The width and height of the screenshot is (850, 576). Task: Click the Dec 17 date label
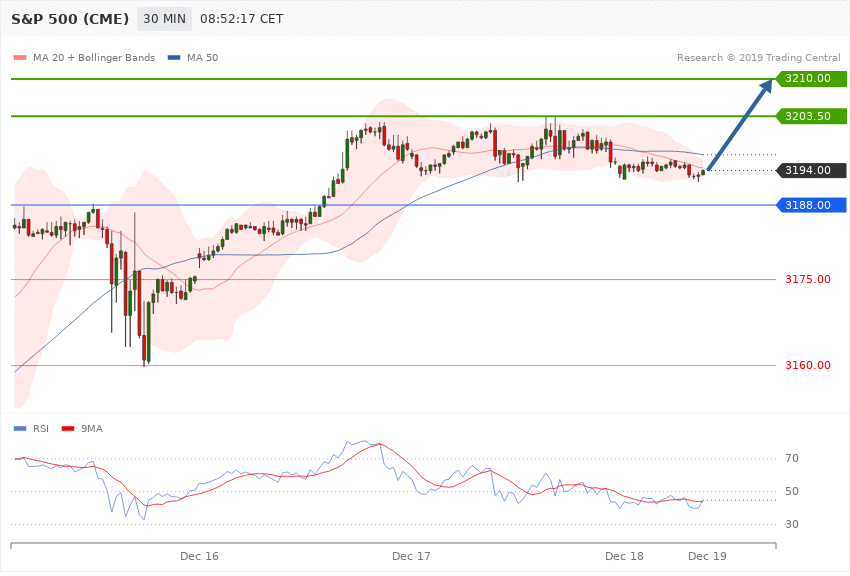point(411,556)
